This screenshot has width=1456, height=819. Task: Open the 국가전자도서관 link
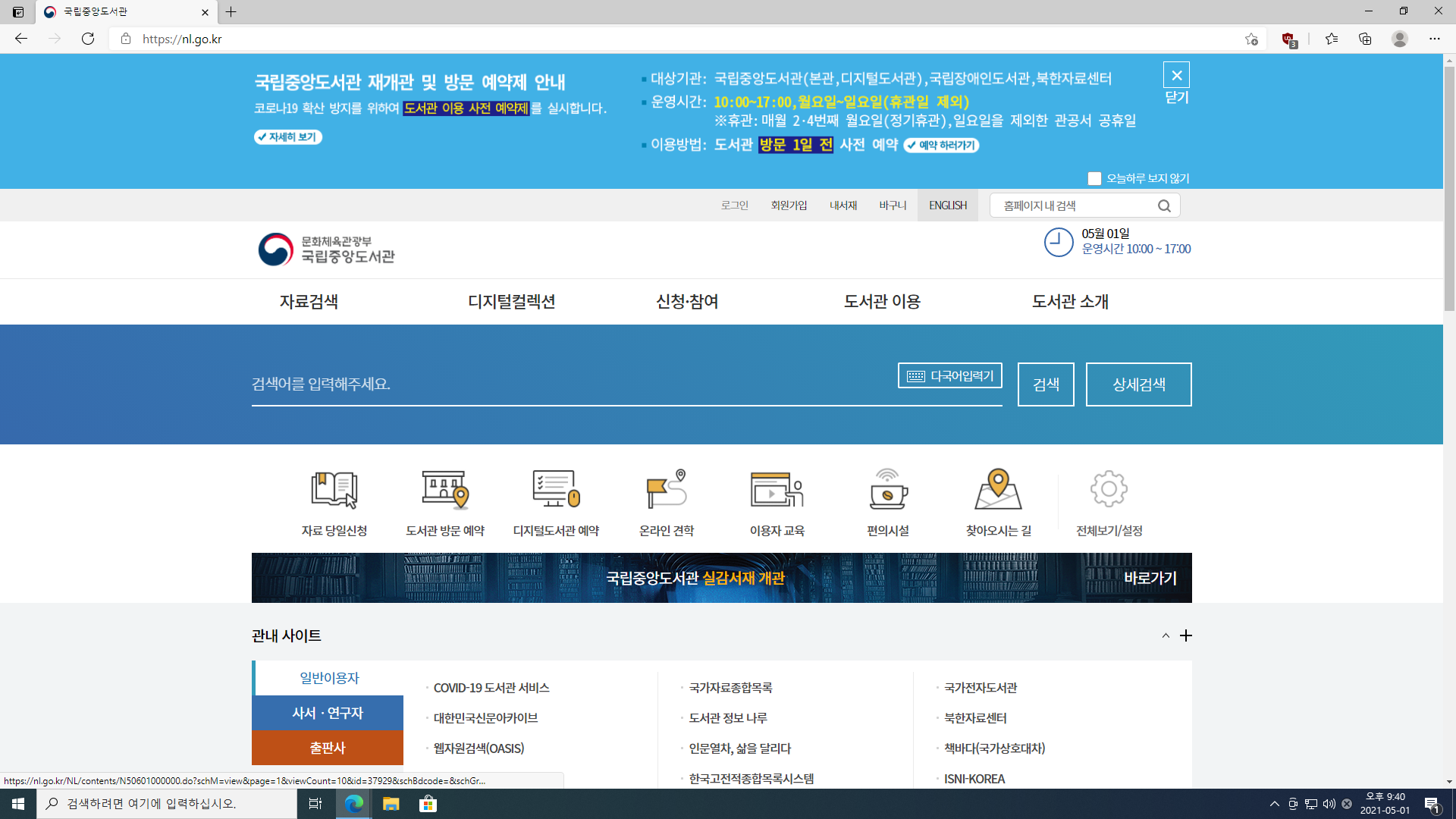pyautogui.click(x=981, y=688)
